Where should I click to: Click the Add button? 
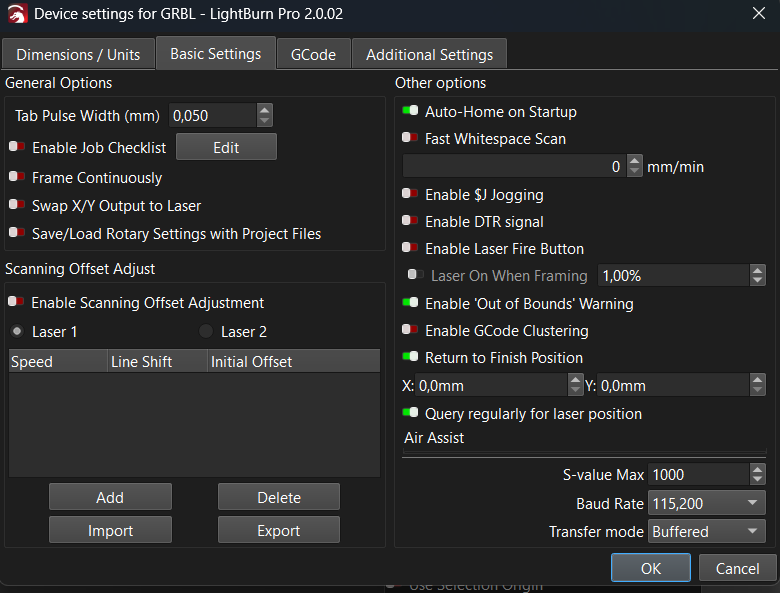110,497
